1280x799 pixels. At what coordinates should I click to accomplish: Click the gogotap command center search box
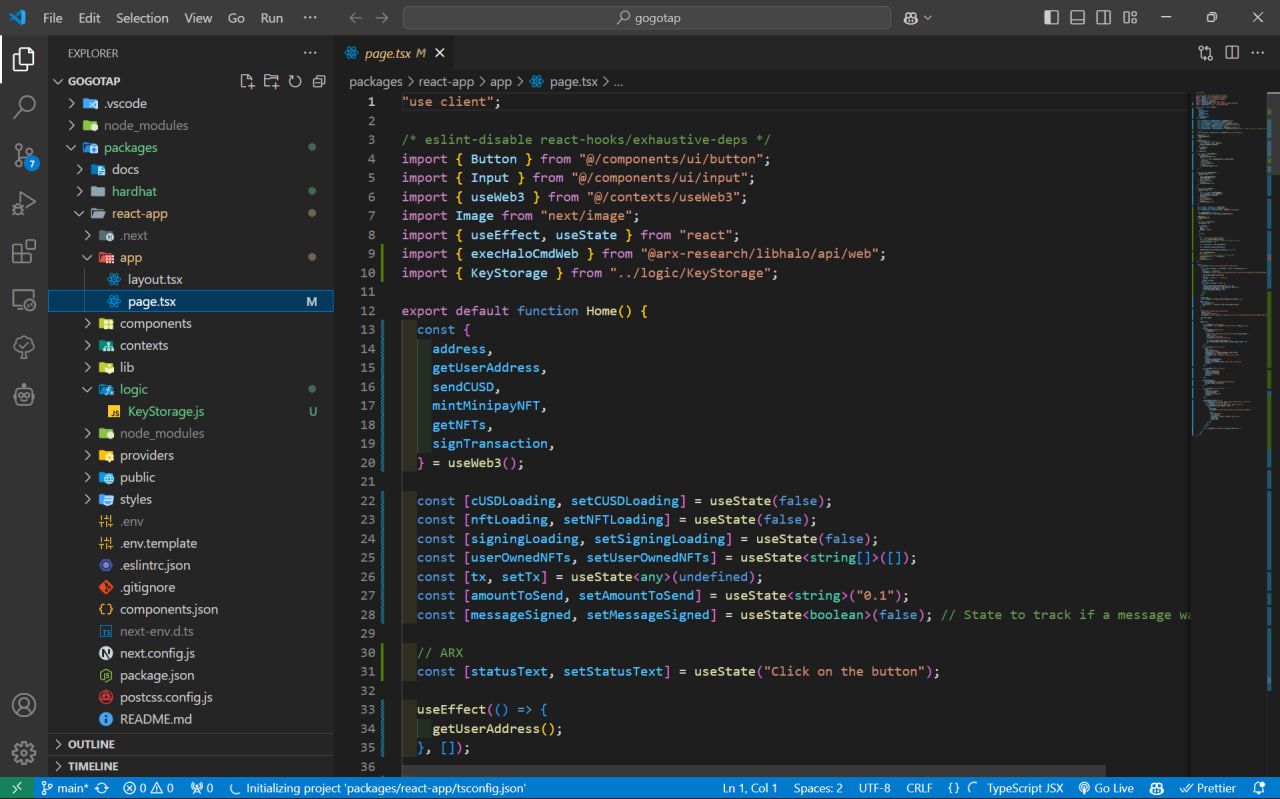click(x=647, y=18)
